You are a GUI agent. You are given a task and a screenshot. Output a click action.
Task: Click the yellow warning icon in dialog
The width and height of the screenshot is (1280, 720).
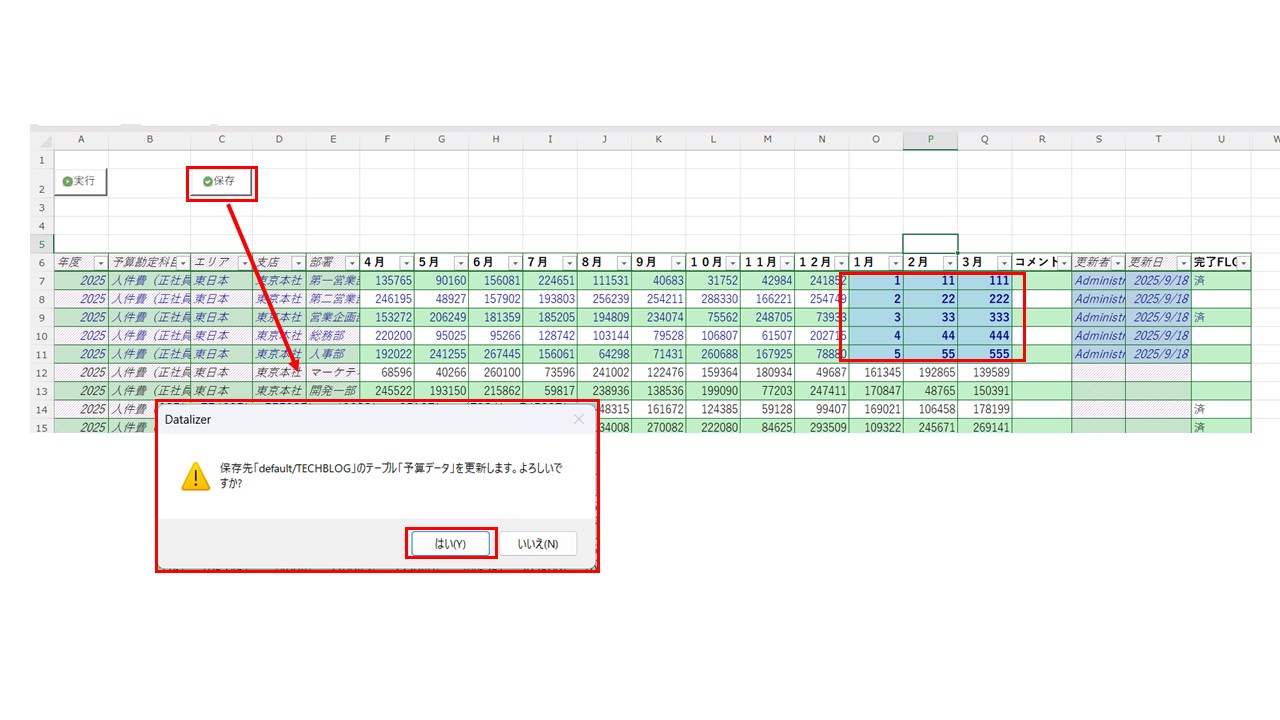pos(195,476)
